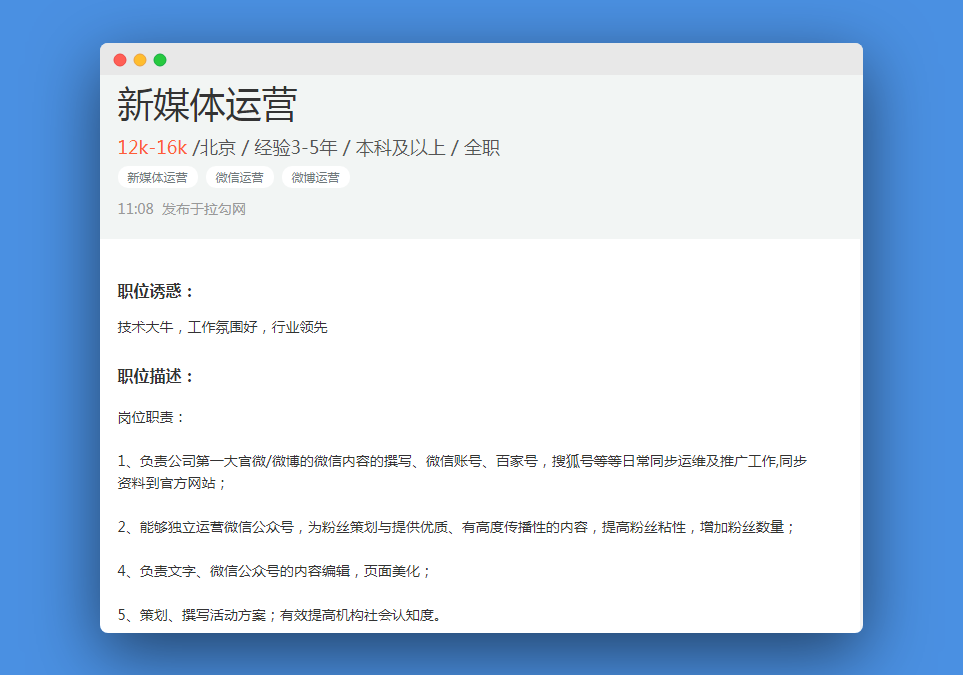Image resolution: width=963 pixels, height=675 pixels.
Task: Click the 职位诱惑 section heading
Action: click(x=155, y=291)
